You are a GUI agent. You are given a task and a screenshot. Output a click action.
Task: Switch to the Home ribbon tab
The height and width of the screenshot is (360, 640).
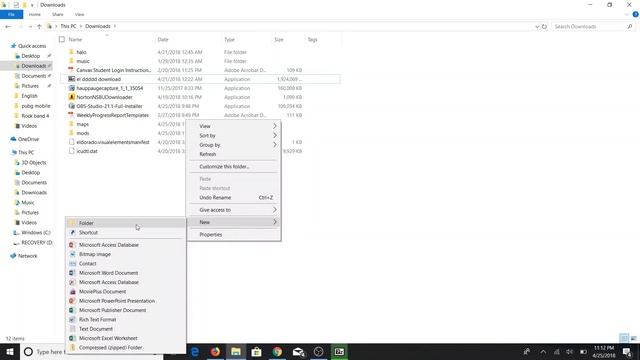click(35, 14)
